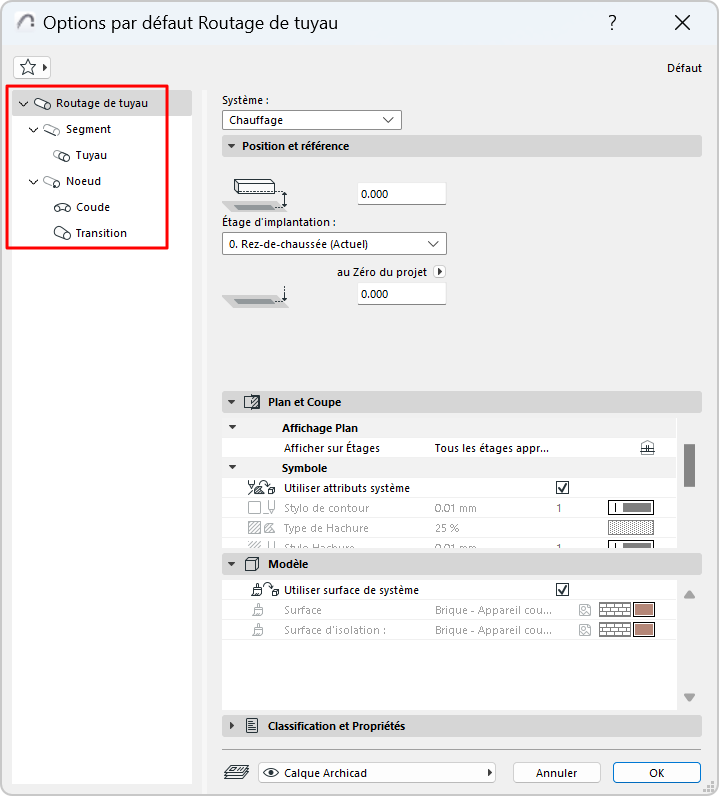Collapse the Noeud tree node
The width and height of the screenshot is (719, 796).
(34, 182)
